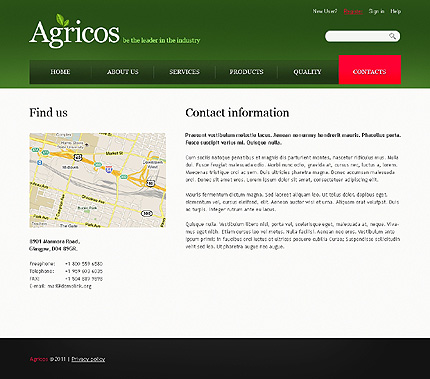Click the Agricos logo text
The height and width of the screenshot is (379, 430).
pyautogui.click(x=74, y=33)
